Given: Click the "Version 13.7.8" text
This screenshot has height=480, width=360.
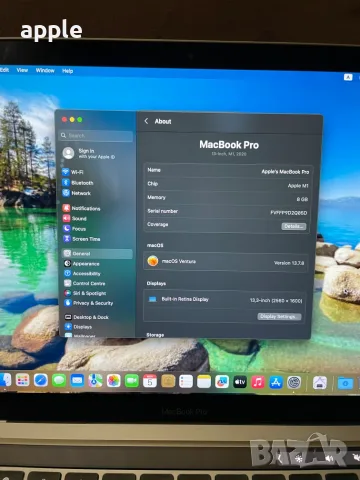Looking at the screenshot, I should [289, 263].
